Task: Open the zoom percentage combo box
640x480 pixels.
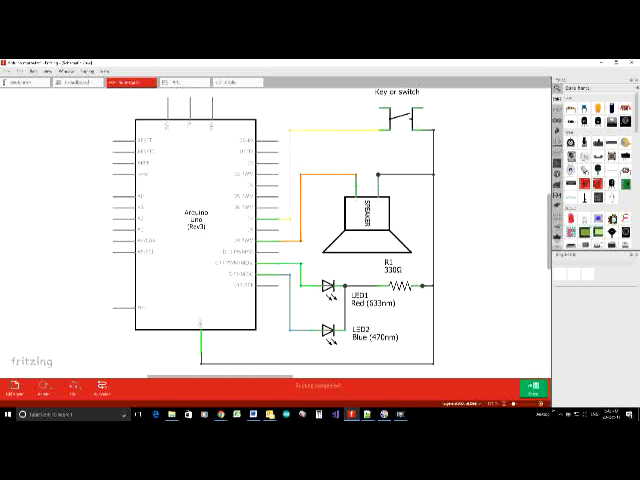Action: 491,404
